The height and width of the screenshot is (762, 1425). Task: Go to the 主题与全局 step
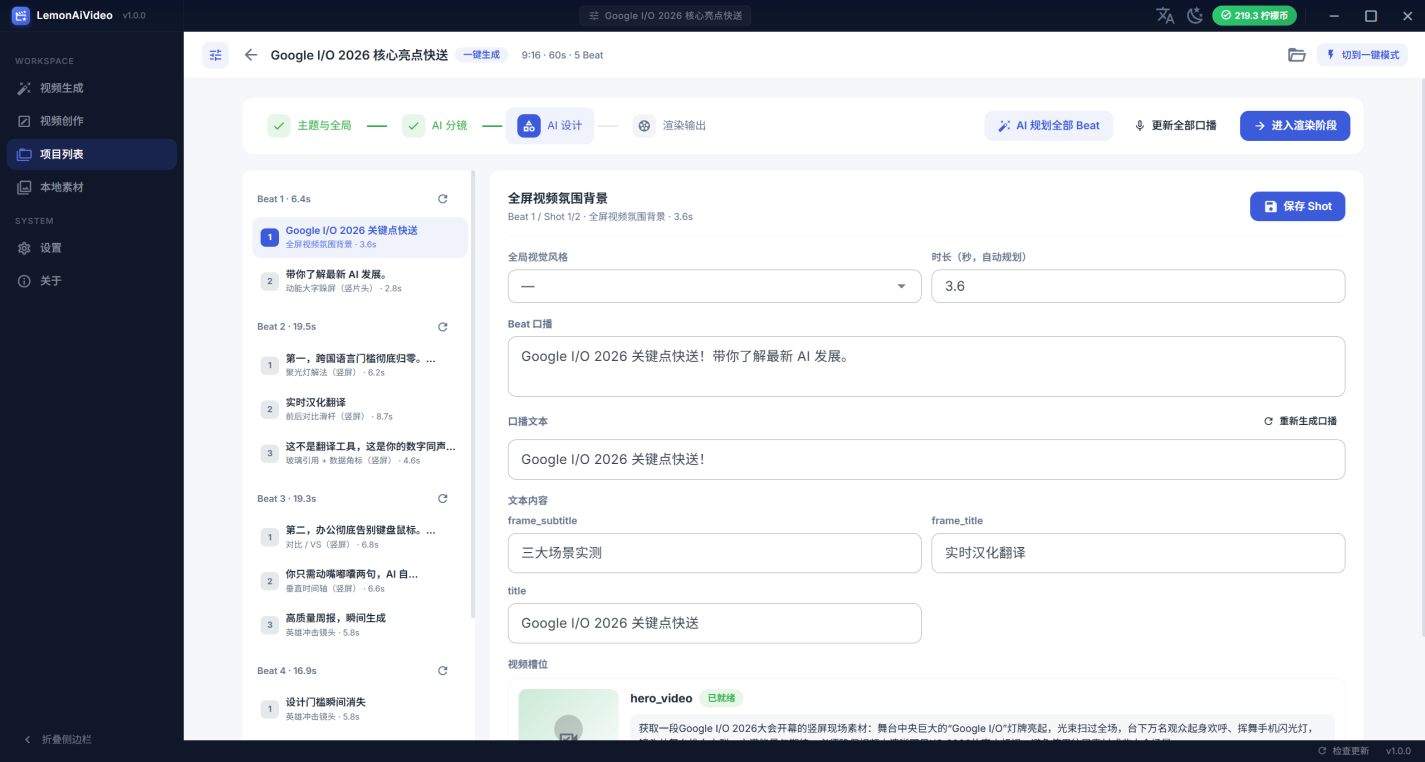point(310,126)
